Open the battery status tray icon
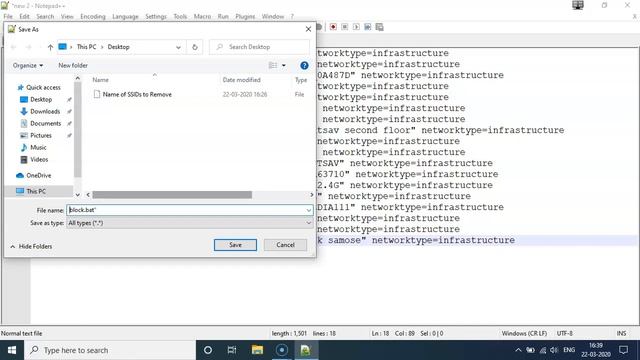The image size is (640, 360). point(530,350)
